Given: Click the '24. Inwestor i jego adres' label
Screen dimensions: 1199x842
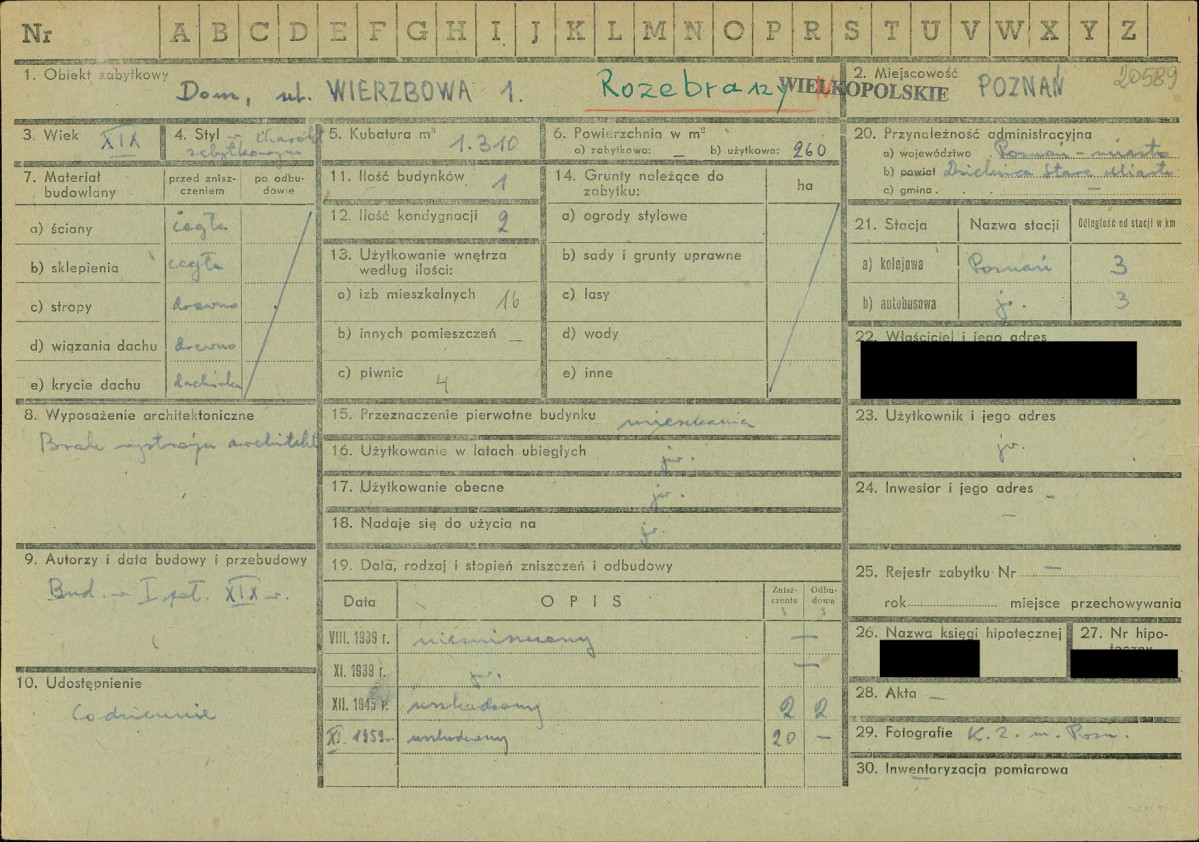Looking at the screenshot, I should (x=944, y=488).
